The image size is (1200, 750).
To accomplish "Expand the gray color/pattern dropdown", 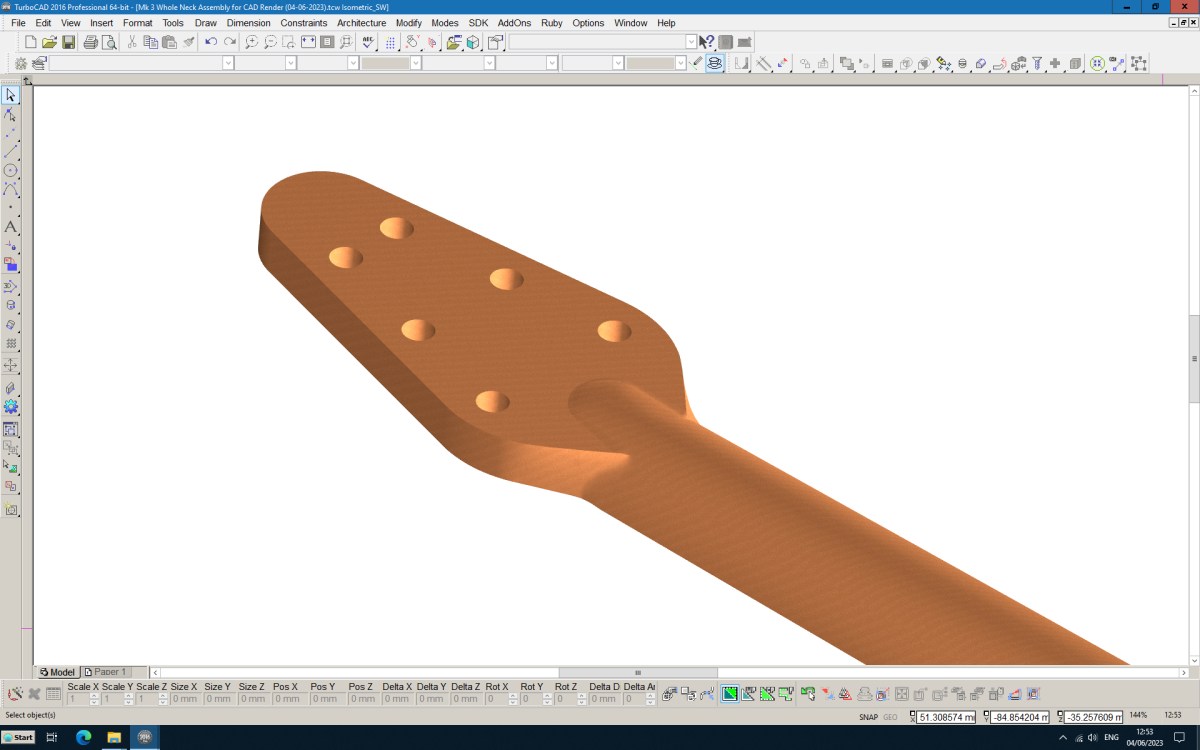I will (x=416, y=63).
